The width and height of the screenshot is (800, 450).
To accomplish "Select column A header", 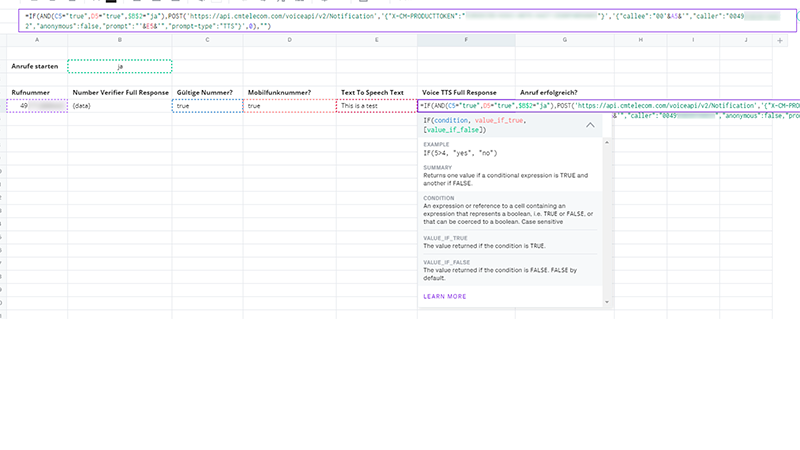I will [37, 40].
